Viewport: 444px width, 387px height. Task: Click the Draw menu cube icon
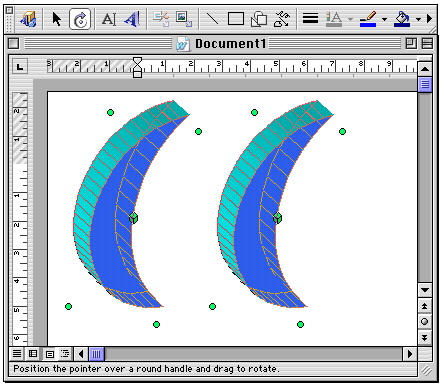click(28, 19)
